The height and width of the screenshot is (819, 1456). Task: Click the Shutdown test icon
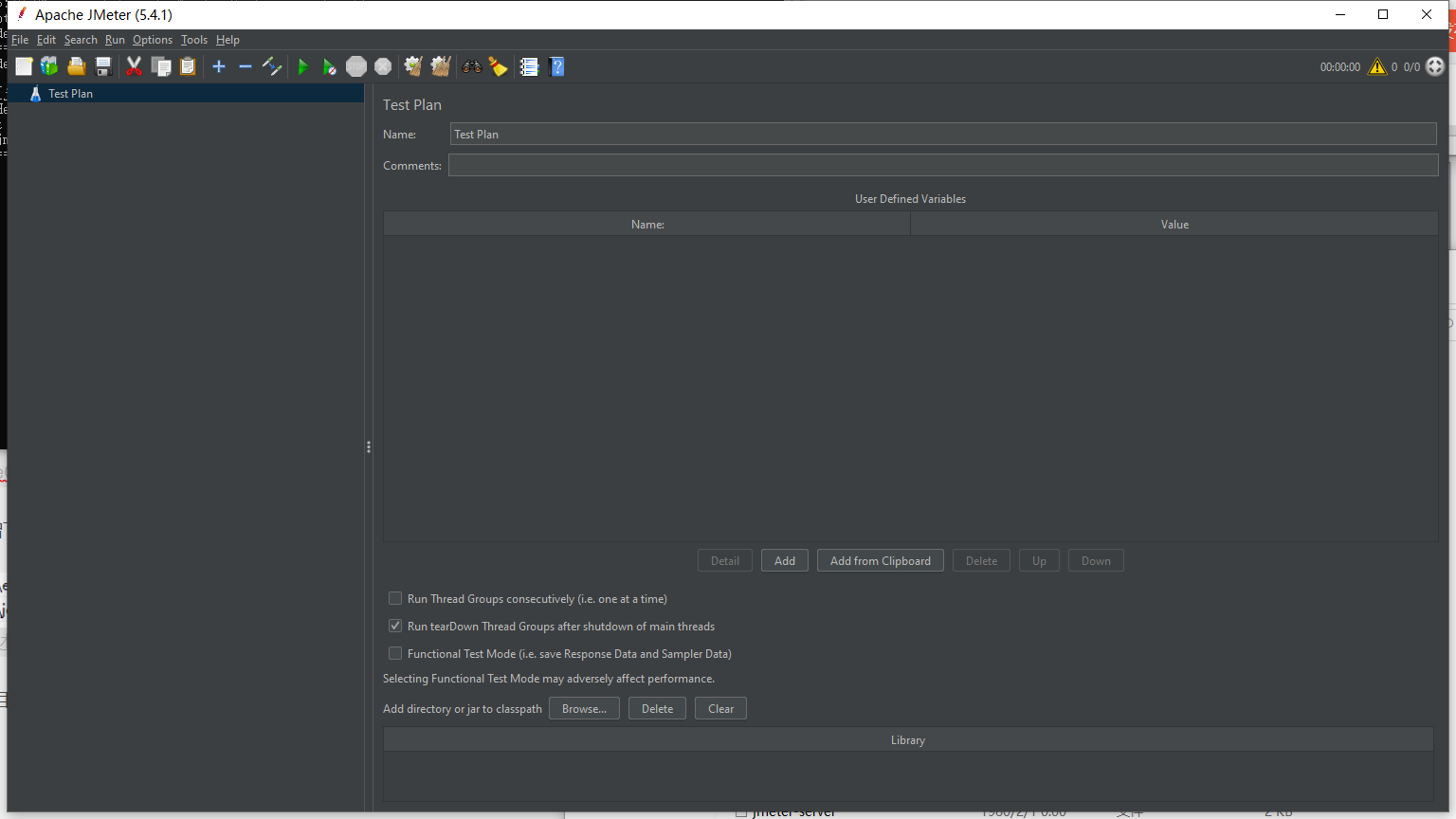click(x=383, y=66)
